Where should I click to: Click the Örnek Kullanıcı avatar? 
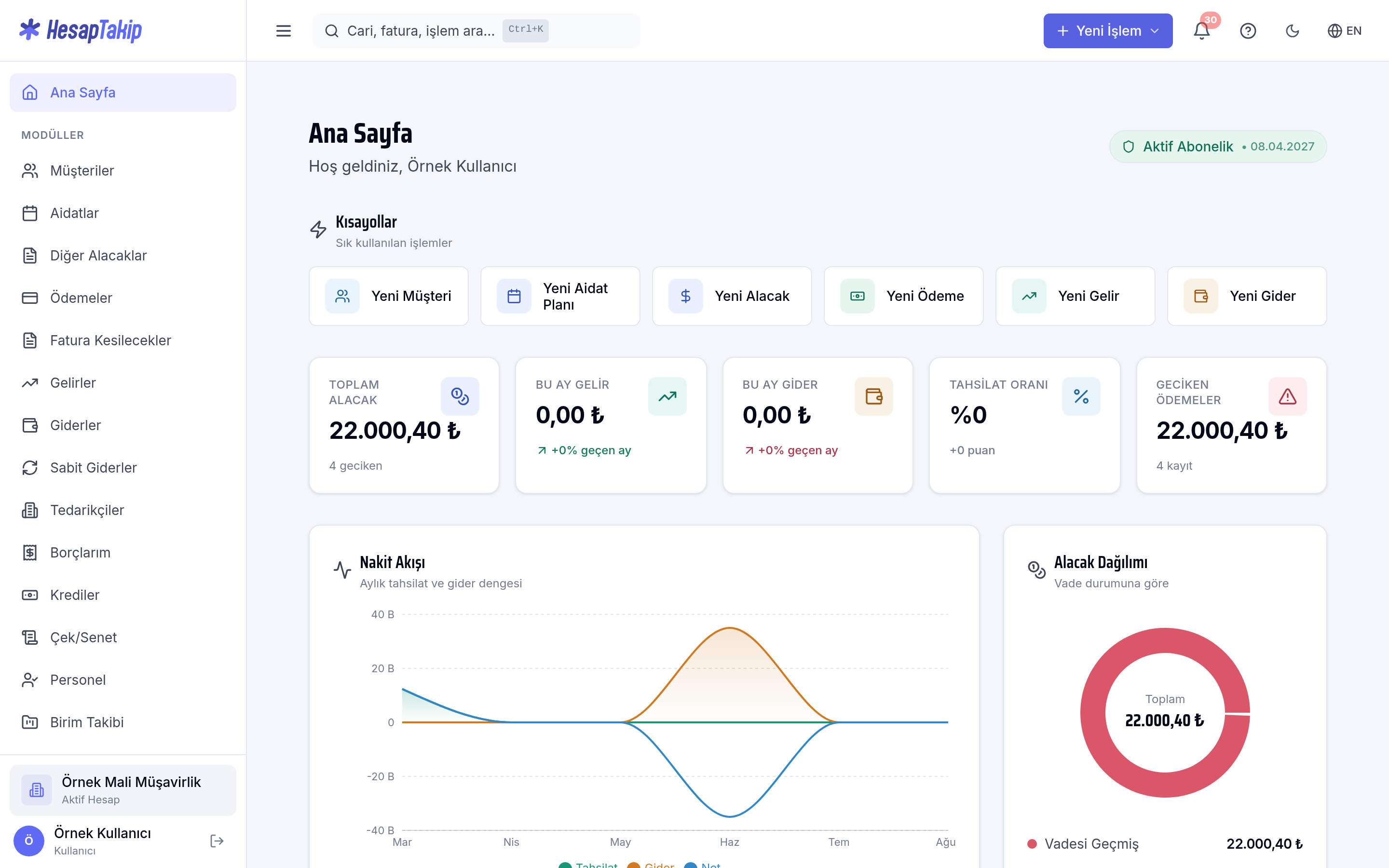[29, 841]
